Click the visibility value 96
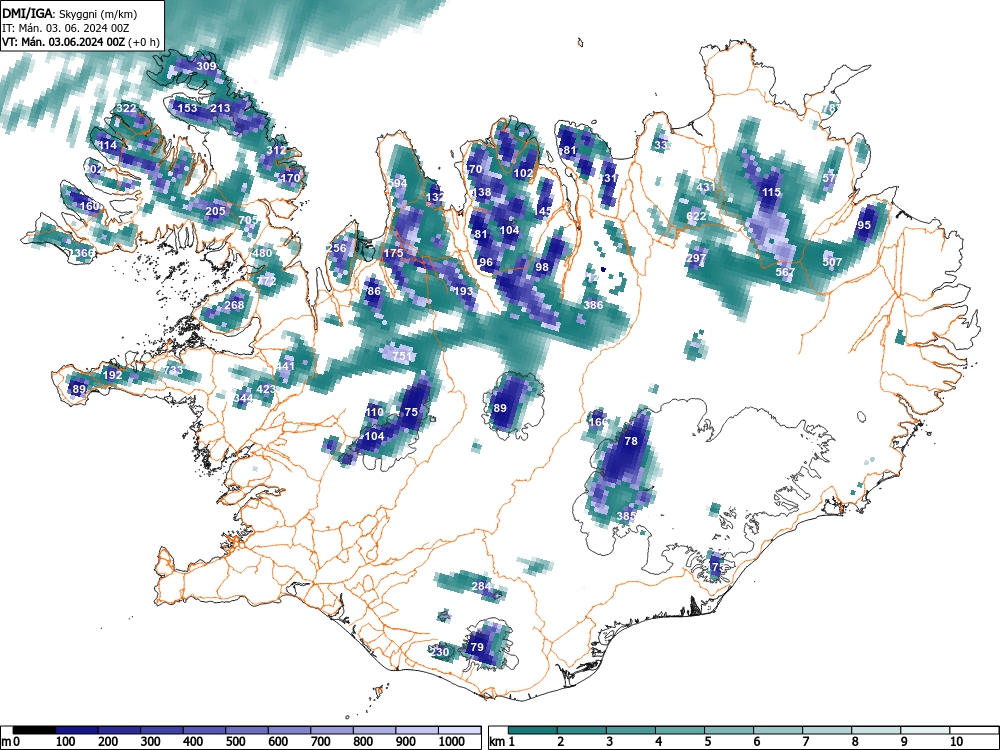Viewport: 1000px width, 750px height. (486, 262)
